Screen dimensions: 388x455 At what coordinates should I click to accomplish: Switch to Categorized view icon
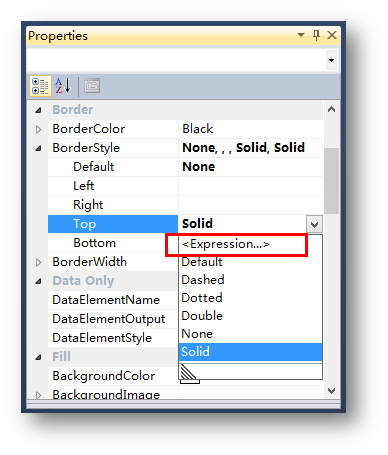[x=40, y=86]
